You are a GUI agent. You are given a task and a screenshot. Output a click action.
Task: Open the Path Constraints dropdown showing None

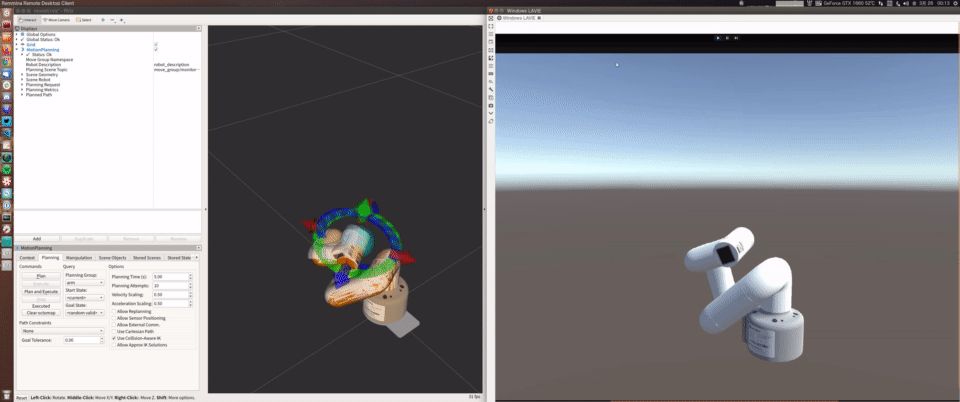pos(63,331)
